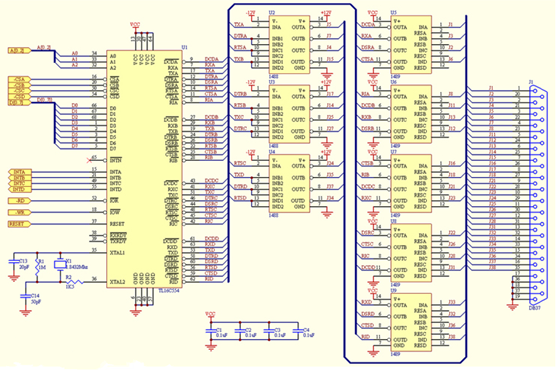The image size is (556, 372).
Task: Click ground symbol below U1
Action: tap(135, 312)
